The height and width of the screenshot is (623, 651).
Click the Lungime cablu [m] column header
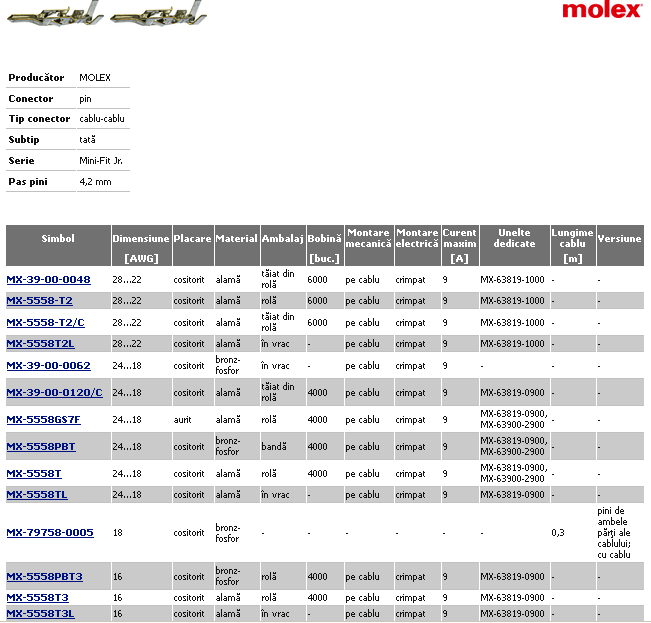(573, 245)
